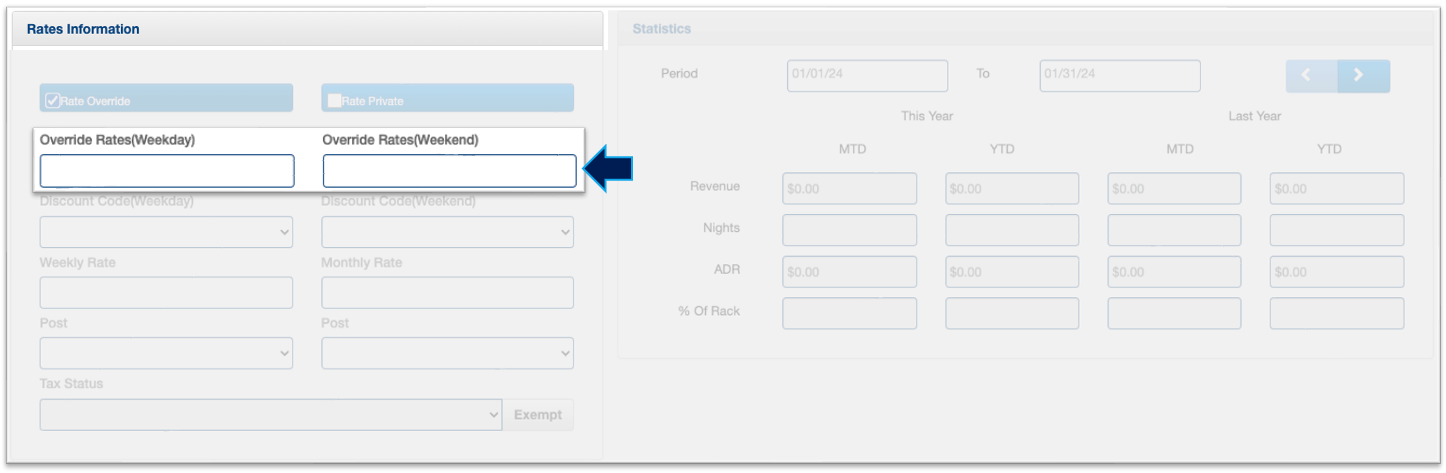This screenshot has width=1446, height=473.
Task: Select the Last Year MTD ADR field
Action: 1174,272
